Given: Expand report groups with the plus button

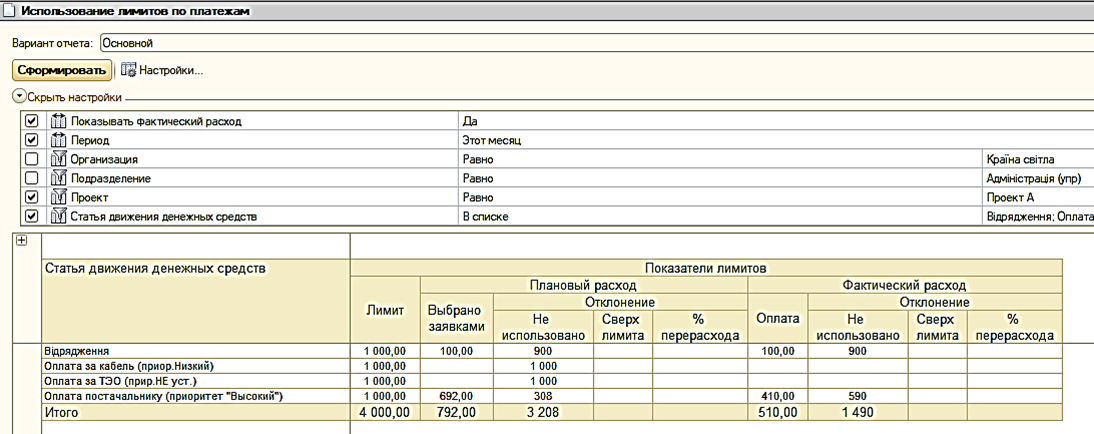Looking at the screenshot, I should tap(22, 241).
